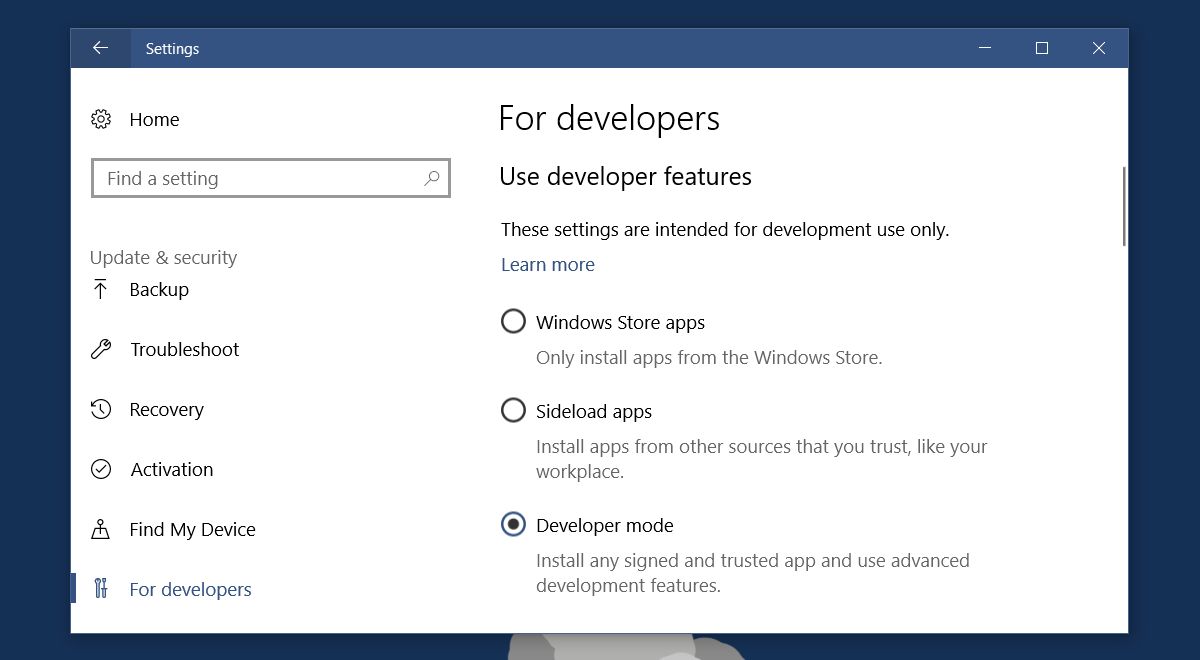Click the Recovery clock icon

(x=101, y=410)
